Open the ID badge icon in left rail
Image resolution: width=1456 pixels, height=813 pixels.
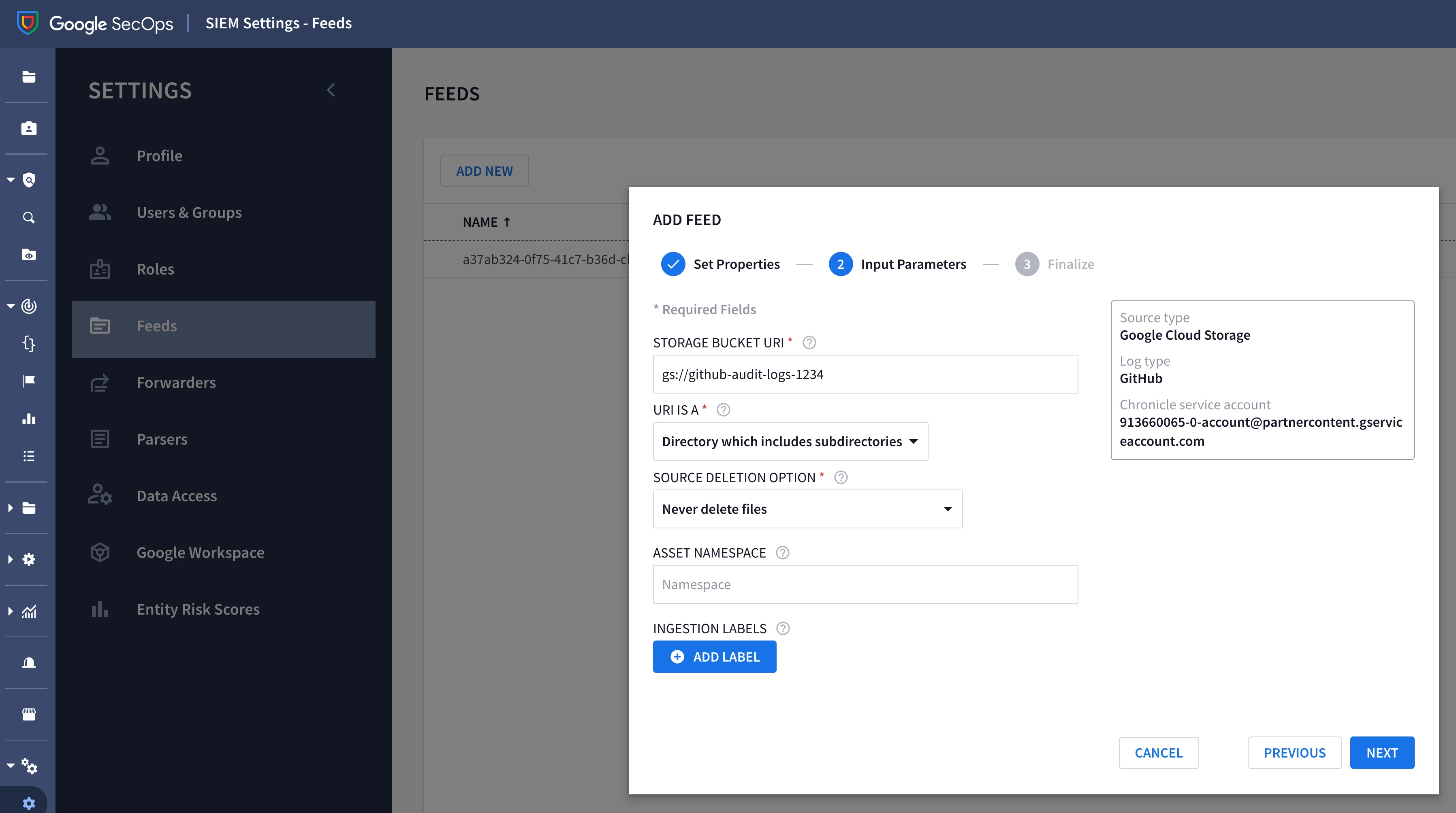click(29, 128)
